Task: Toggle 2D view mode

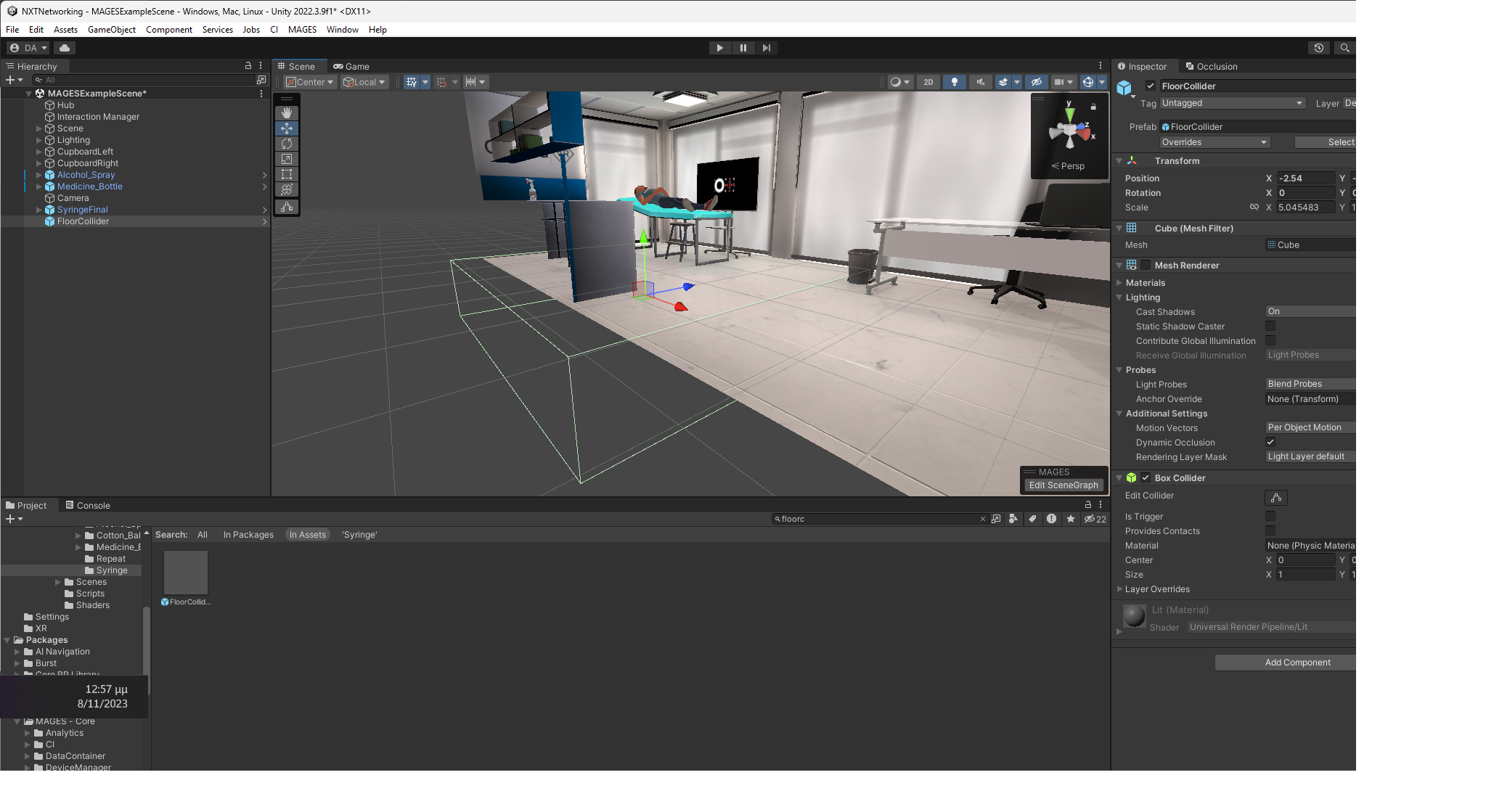Action: click(928, 82)
